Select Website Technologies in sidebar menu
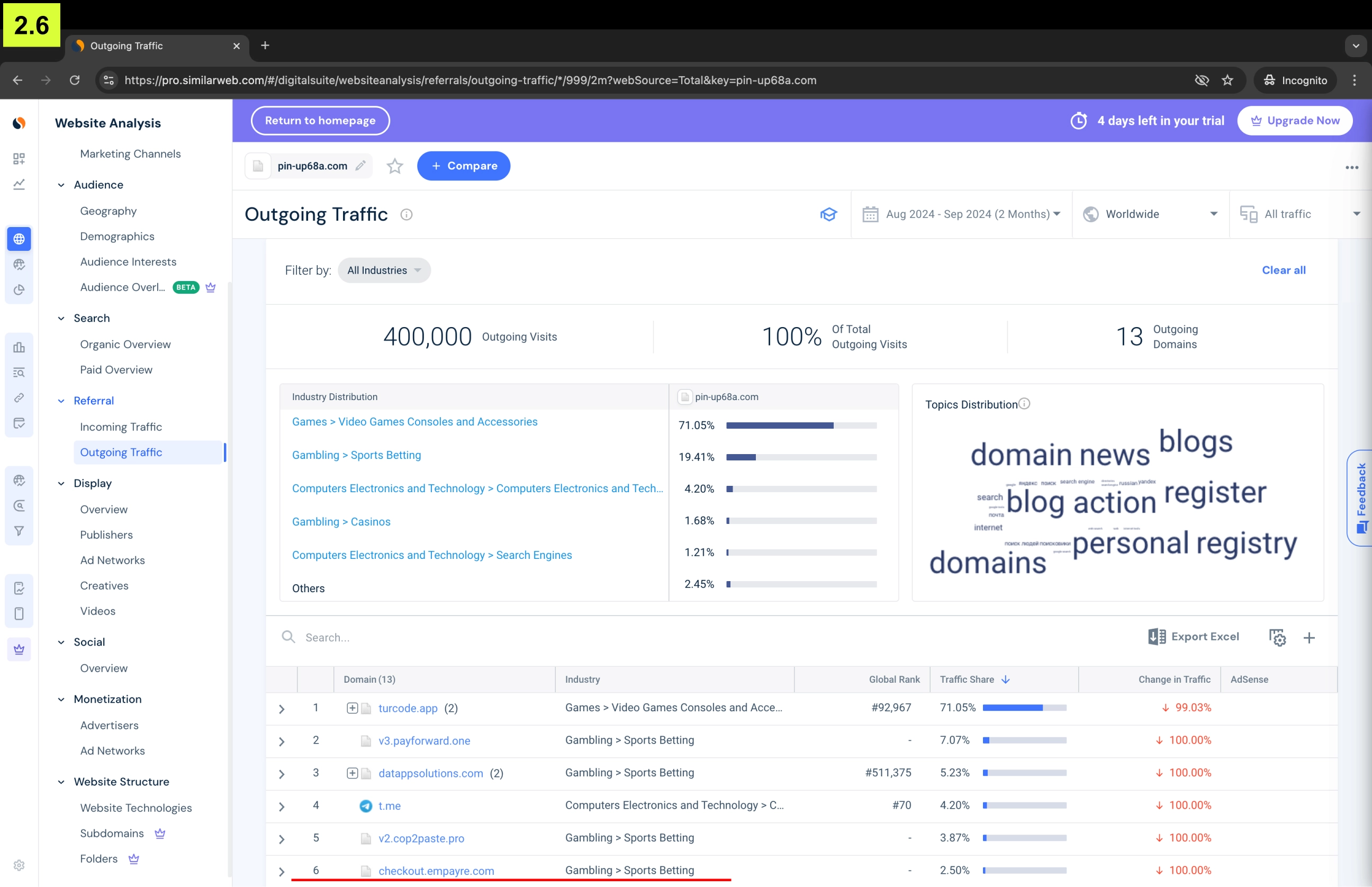 coord(136,808)
